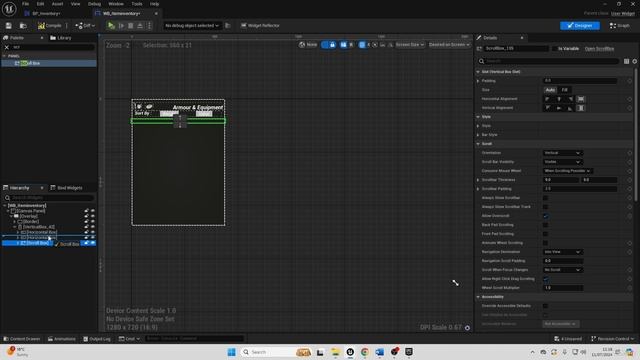
Task: Click the green Play simulation button
Action: point(111,26)
